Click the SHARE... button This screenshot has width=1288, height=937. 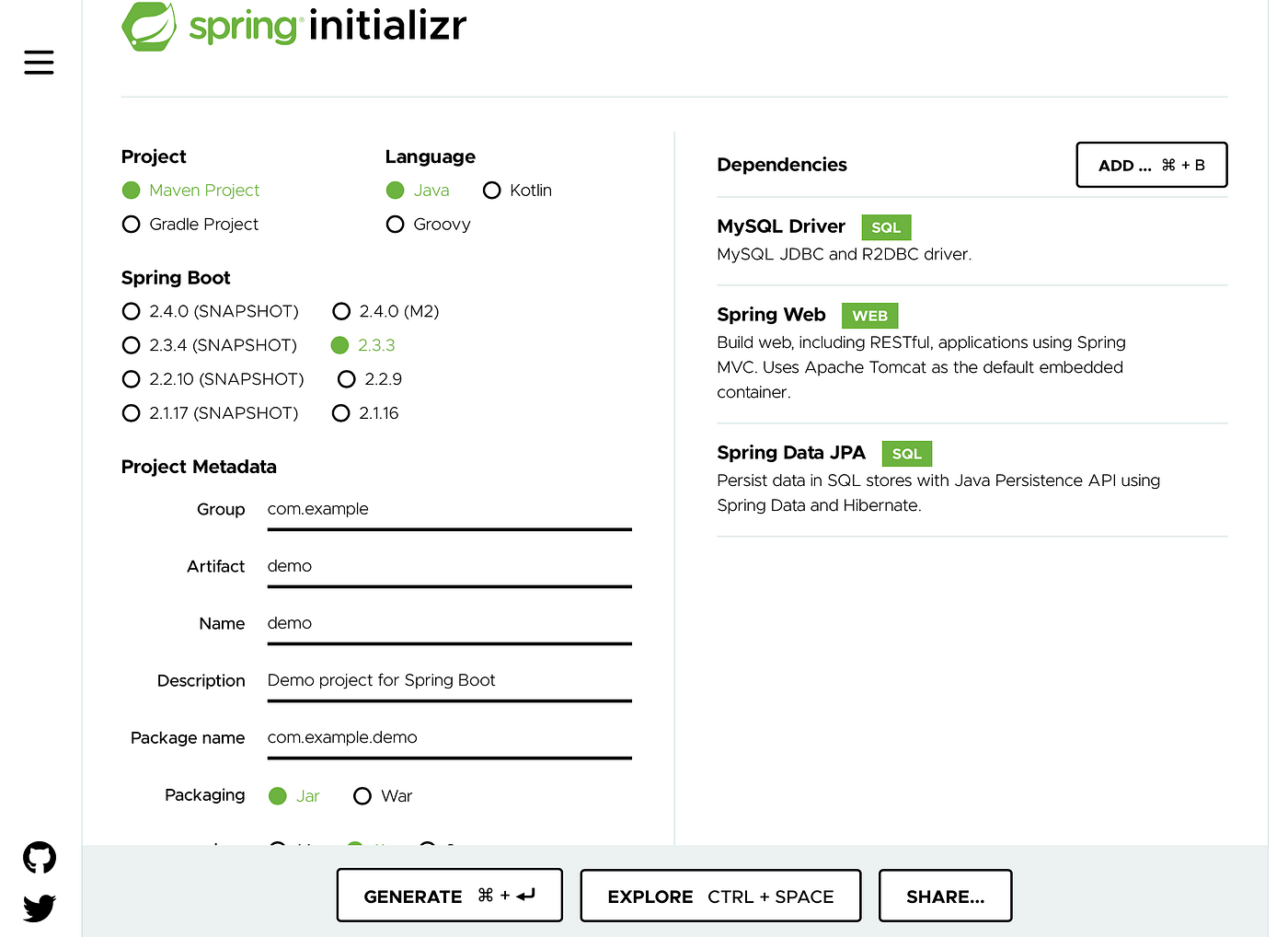click(x=945, y=896)
